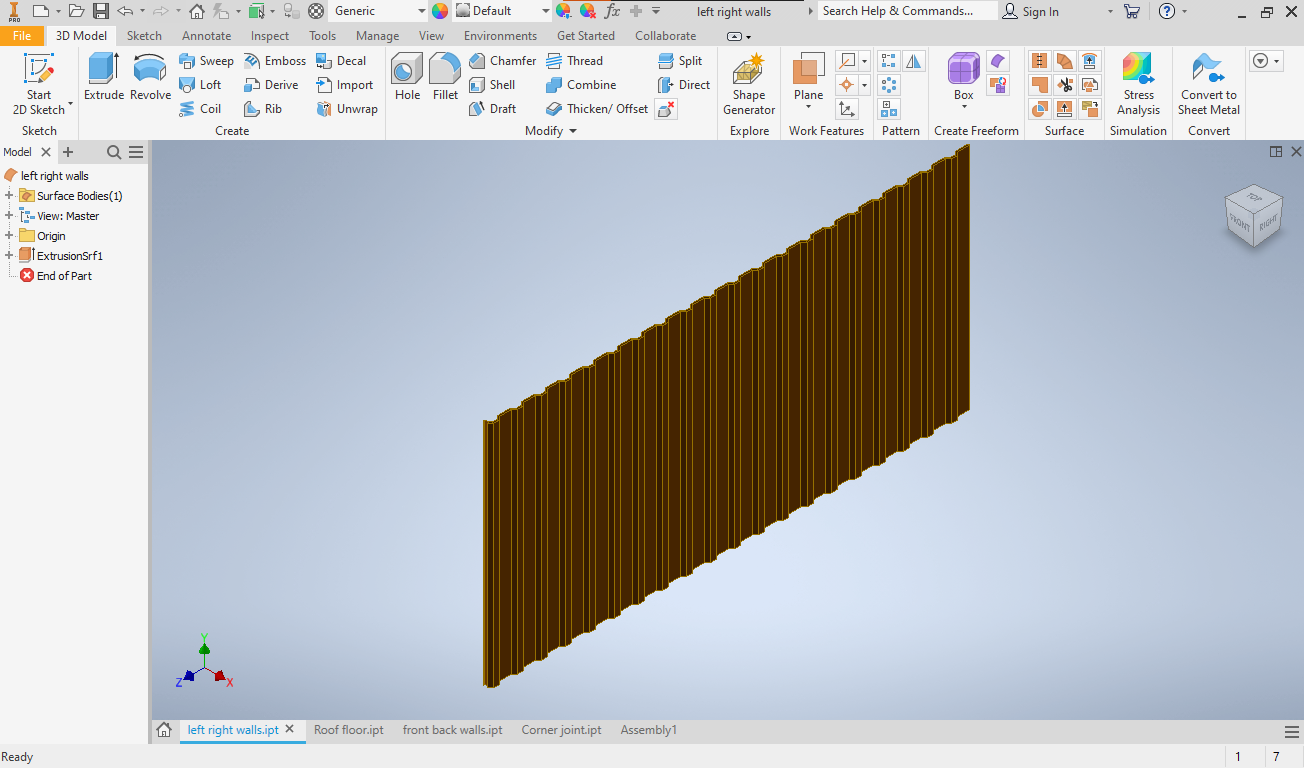Select the Rib tool

[263, 109]
